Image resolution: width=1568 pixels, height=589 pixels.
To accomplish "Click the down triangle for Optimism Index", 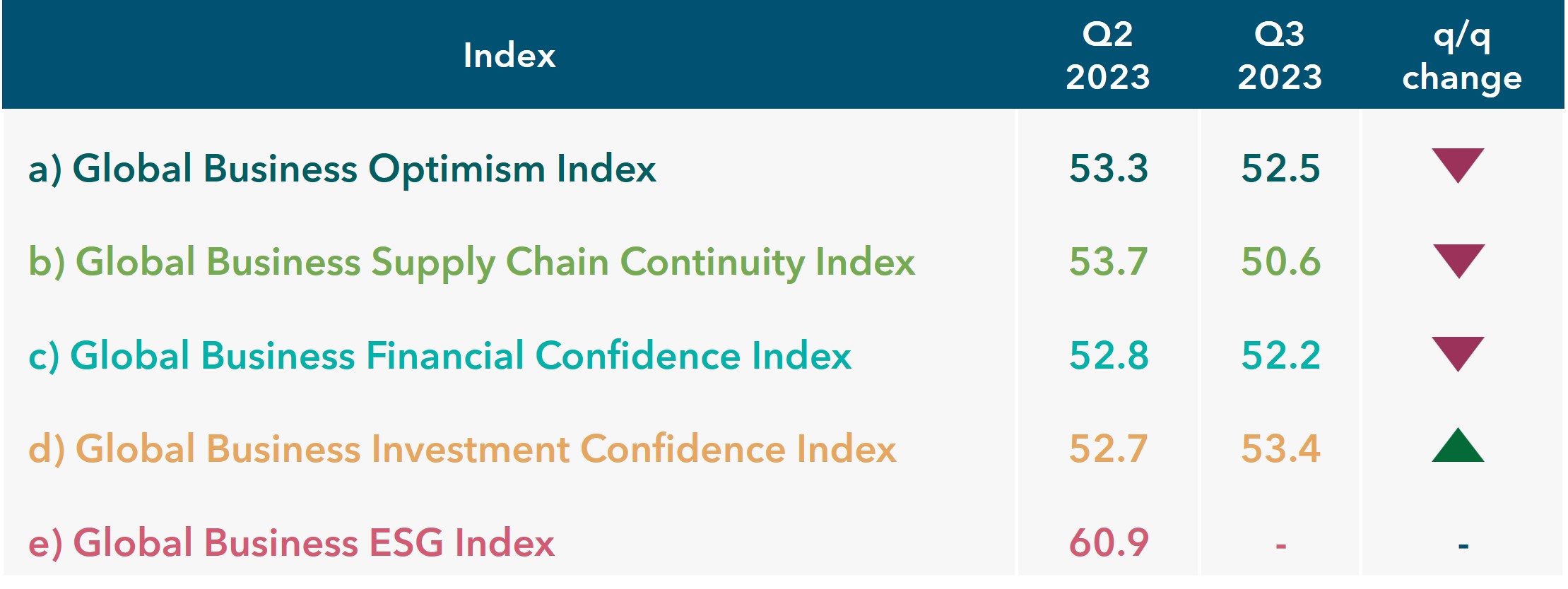I will [1458, 165].
